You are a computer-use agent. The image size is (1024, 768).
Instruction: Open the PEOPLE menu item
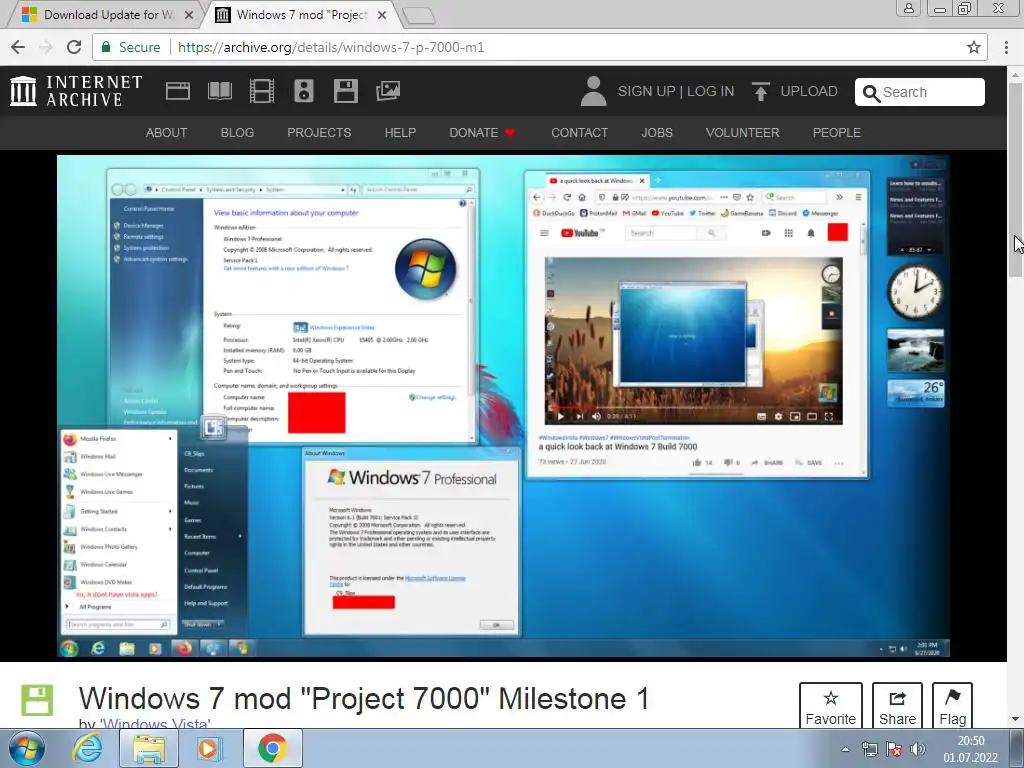[x=837, y=133]
